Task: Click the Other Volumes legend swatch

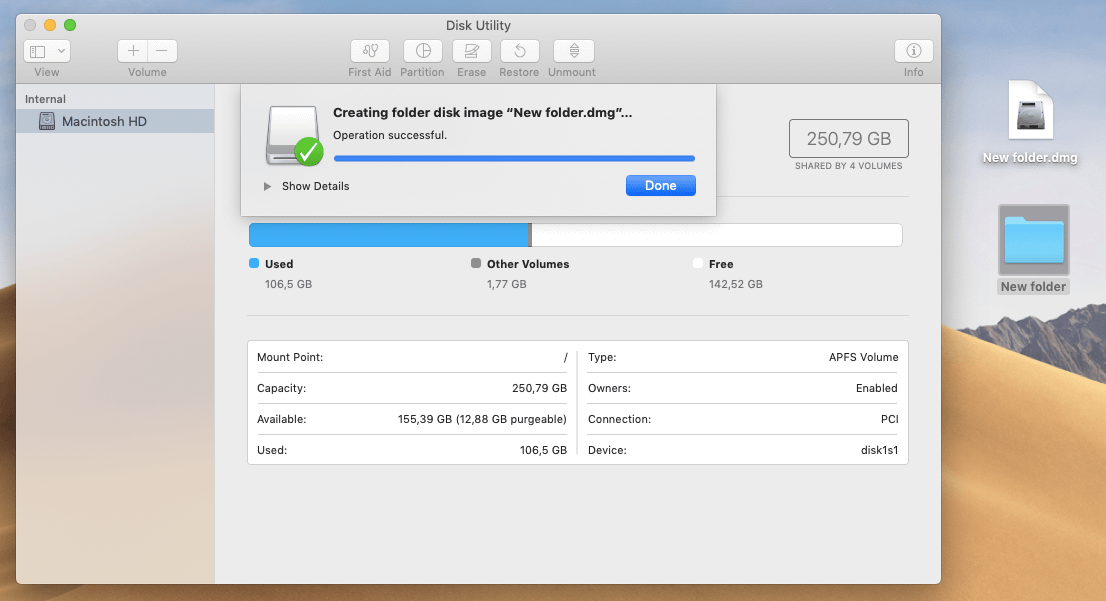Action: [x=475, y=263]
